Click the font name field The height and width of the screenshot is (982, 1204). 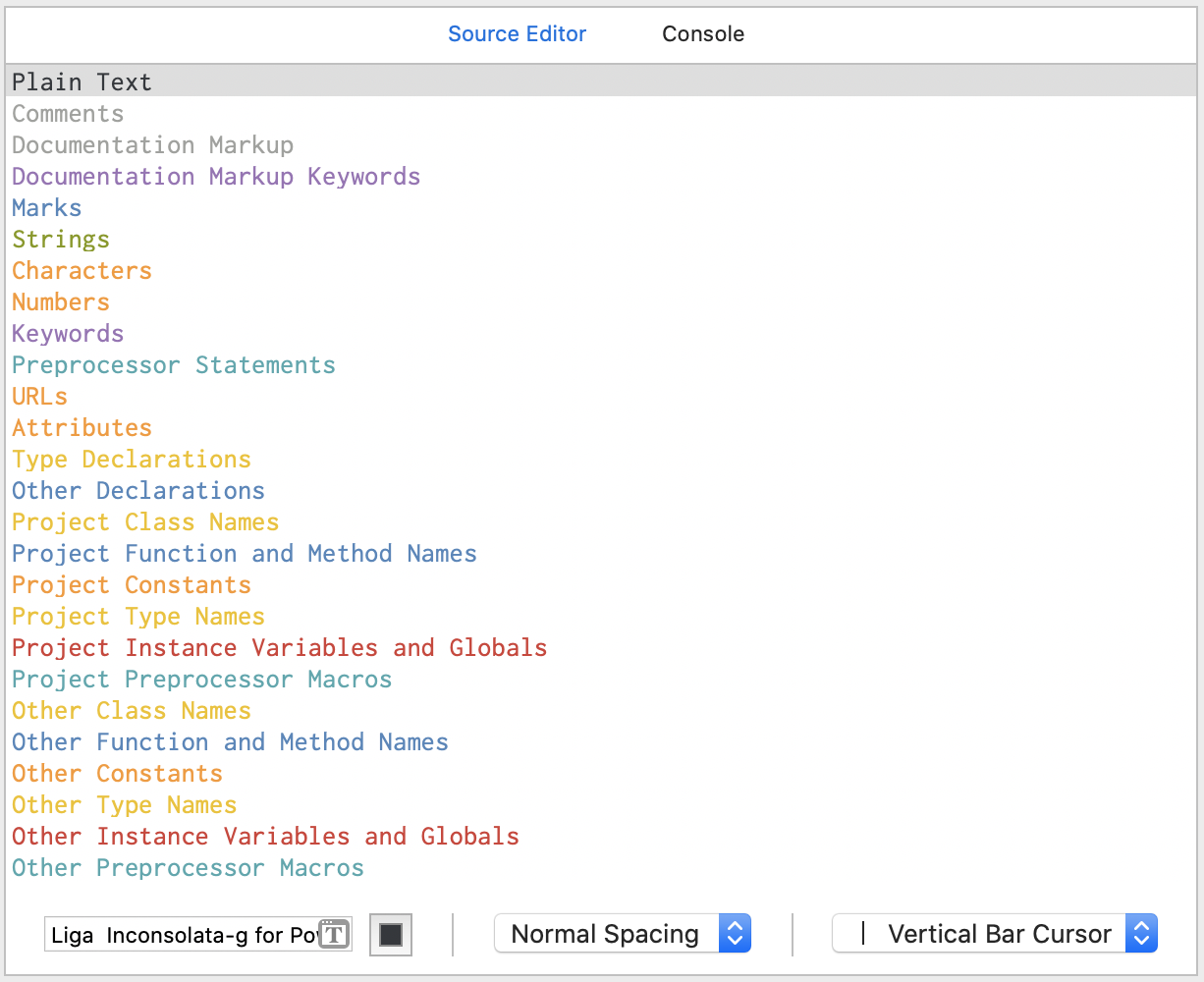click(x=182, y=935)
